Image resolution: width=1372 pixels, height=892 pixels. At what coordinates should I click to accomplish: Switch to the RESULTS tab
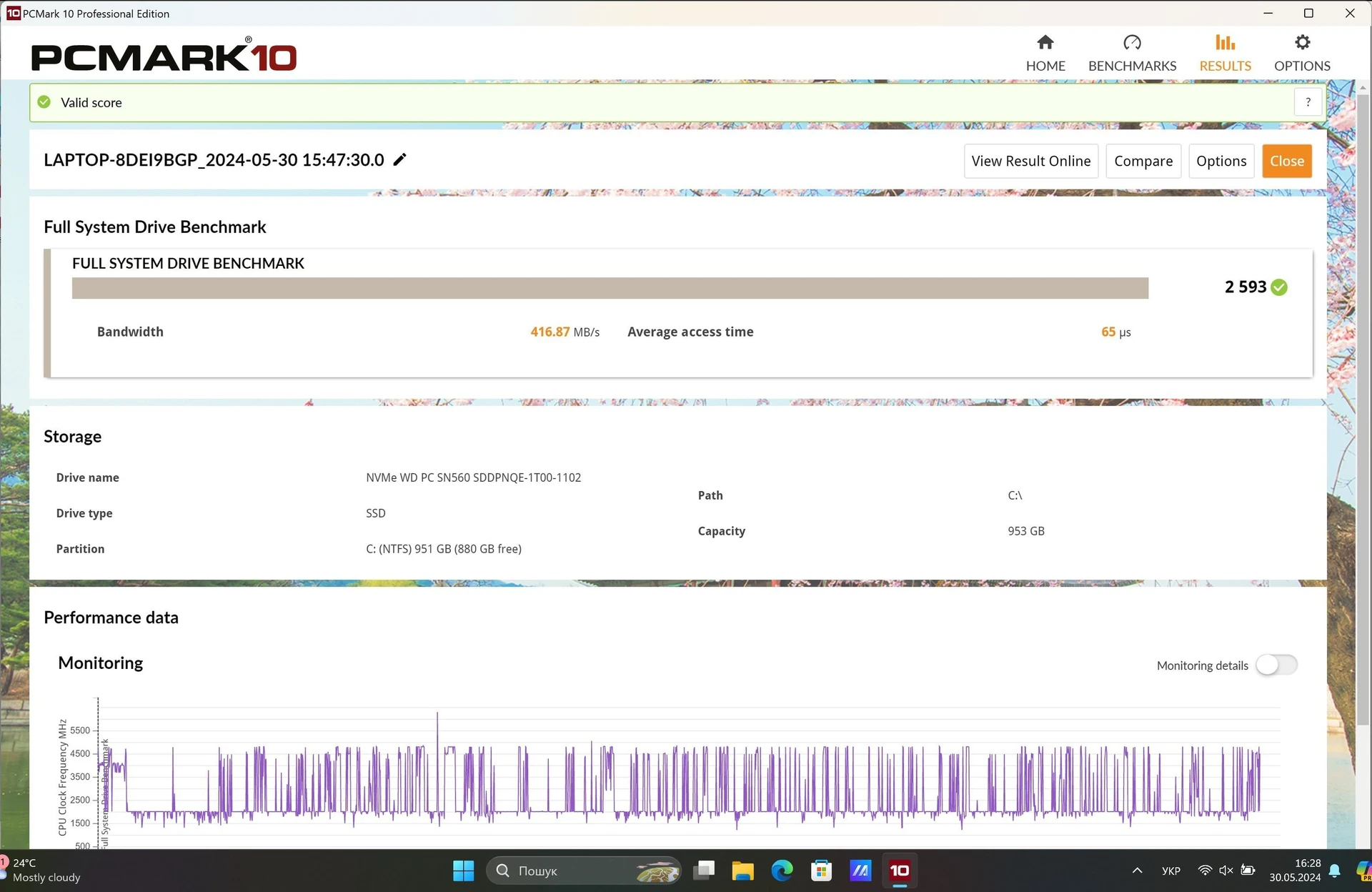(x=1225, y=54)
